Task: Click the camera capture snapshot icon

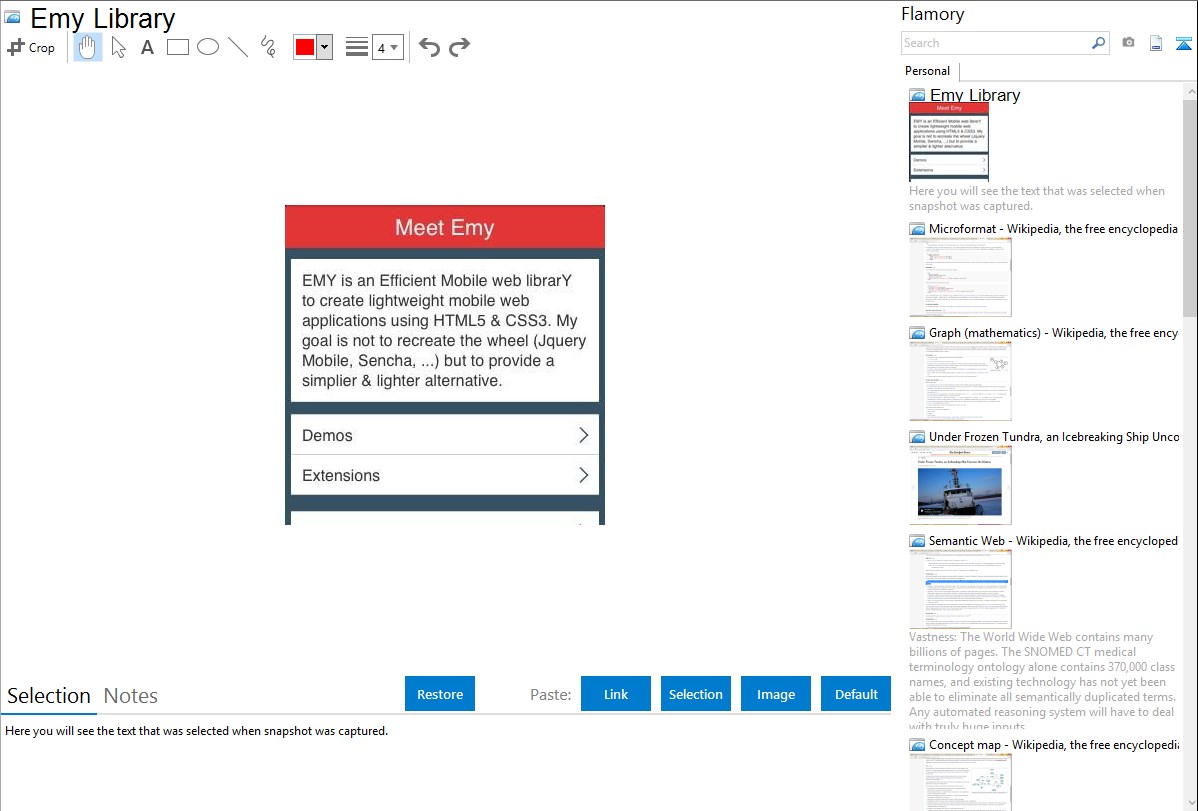Action: [x=1128, y=43]
